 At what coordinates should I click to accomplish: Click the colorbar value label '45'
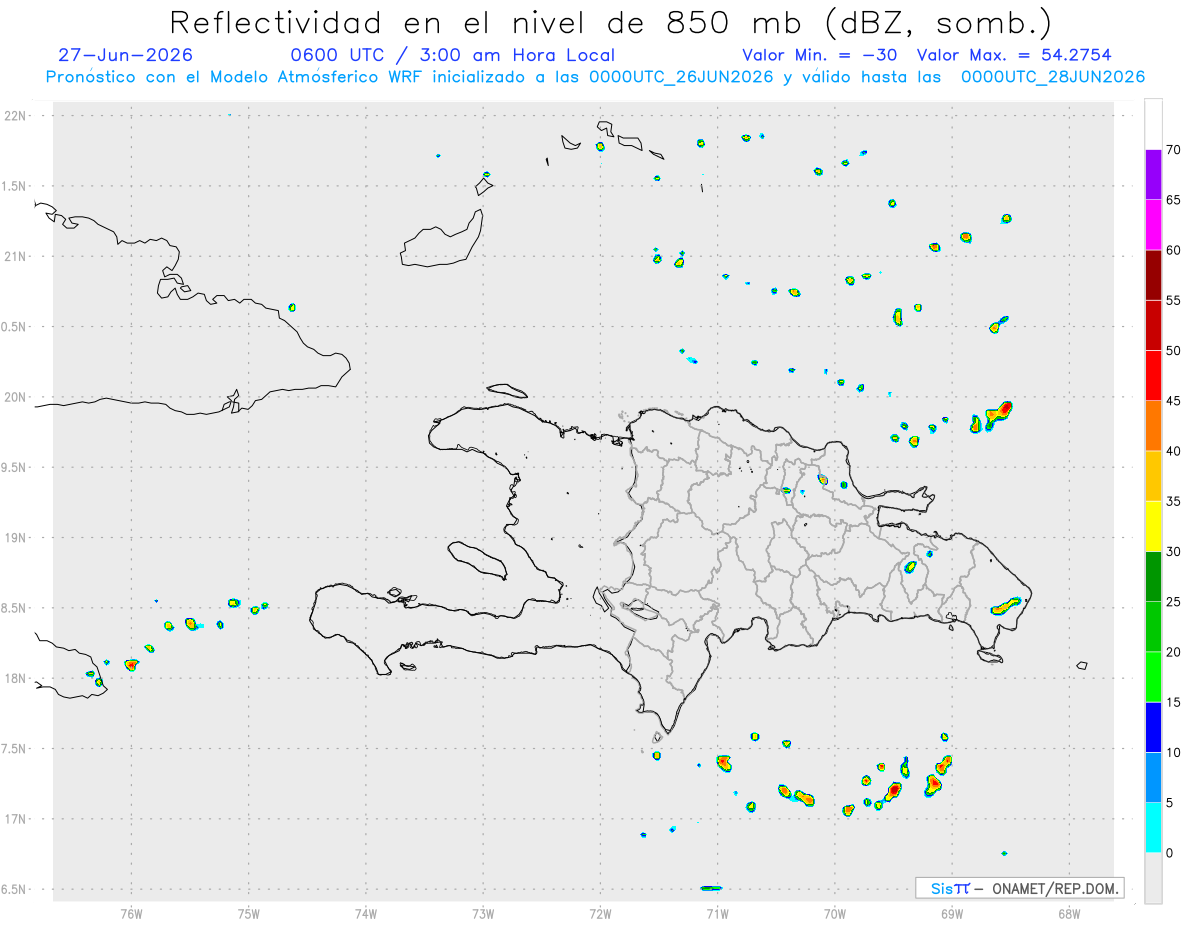pyautogui.click(x=1174, y=401)
